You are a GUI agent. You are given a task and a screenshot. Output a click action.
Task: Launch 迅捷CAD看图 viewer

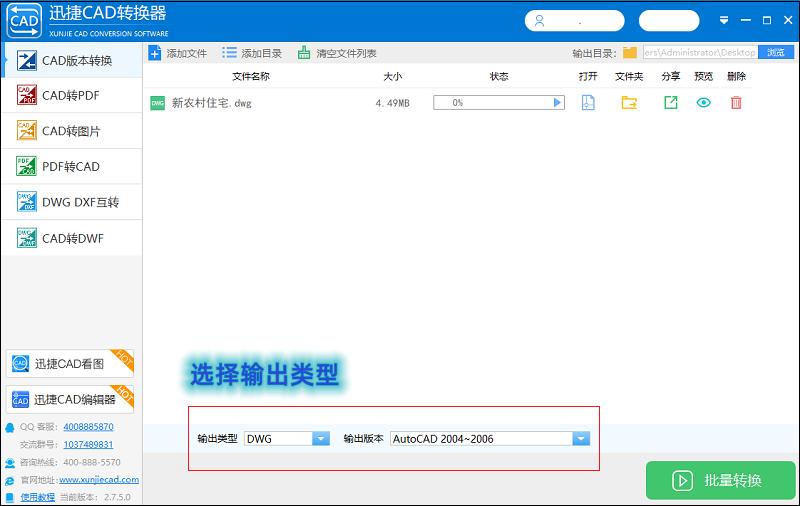(x=70, y=364)
